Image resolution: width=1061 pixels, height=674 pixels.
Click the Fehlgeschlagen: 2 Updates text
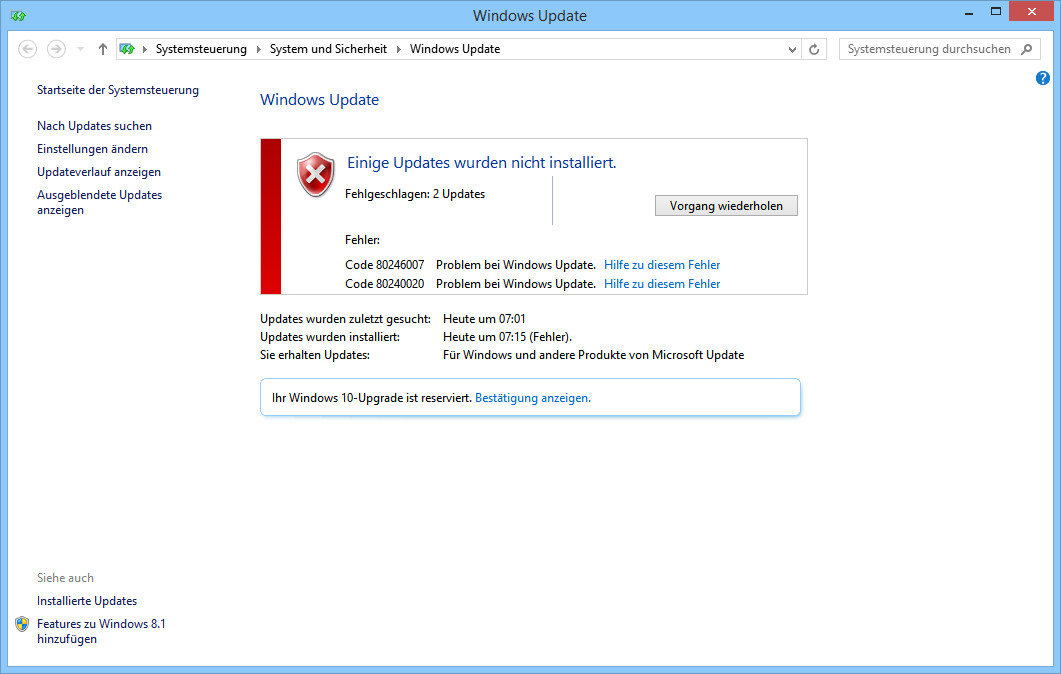(x=415, y=194)
